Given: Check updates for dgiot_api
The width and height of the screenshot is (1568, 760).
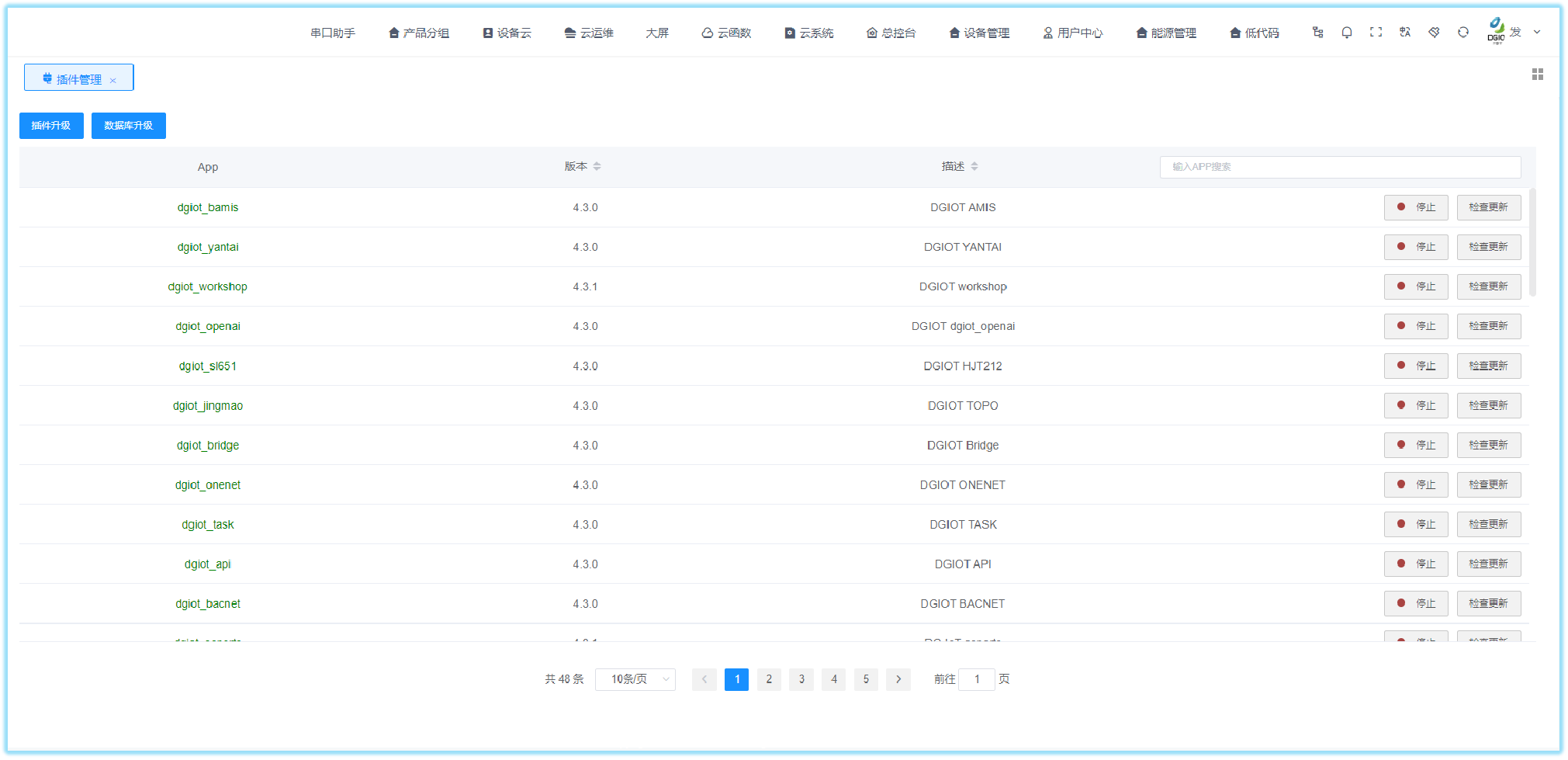Looking at the screenshot, I should click(1489, 564).
